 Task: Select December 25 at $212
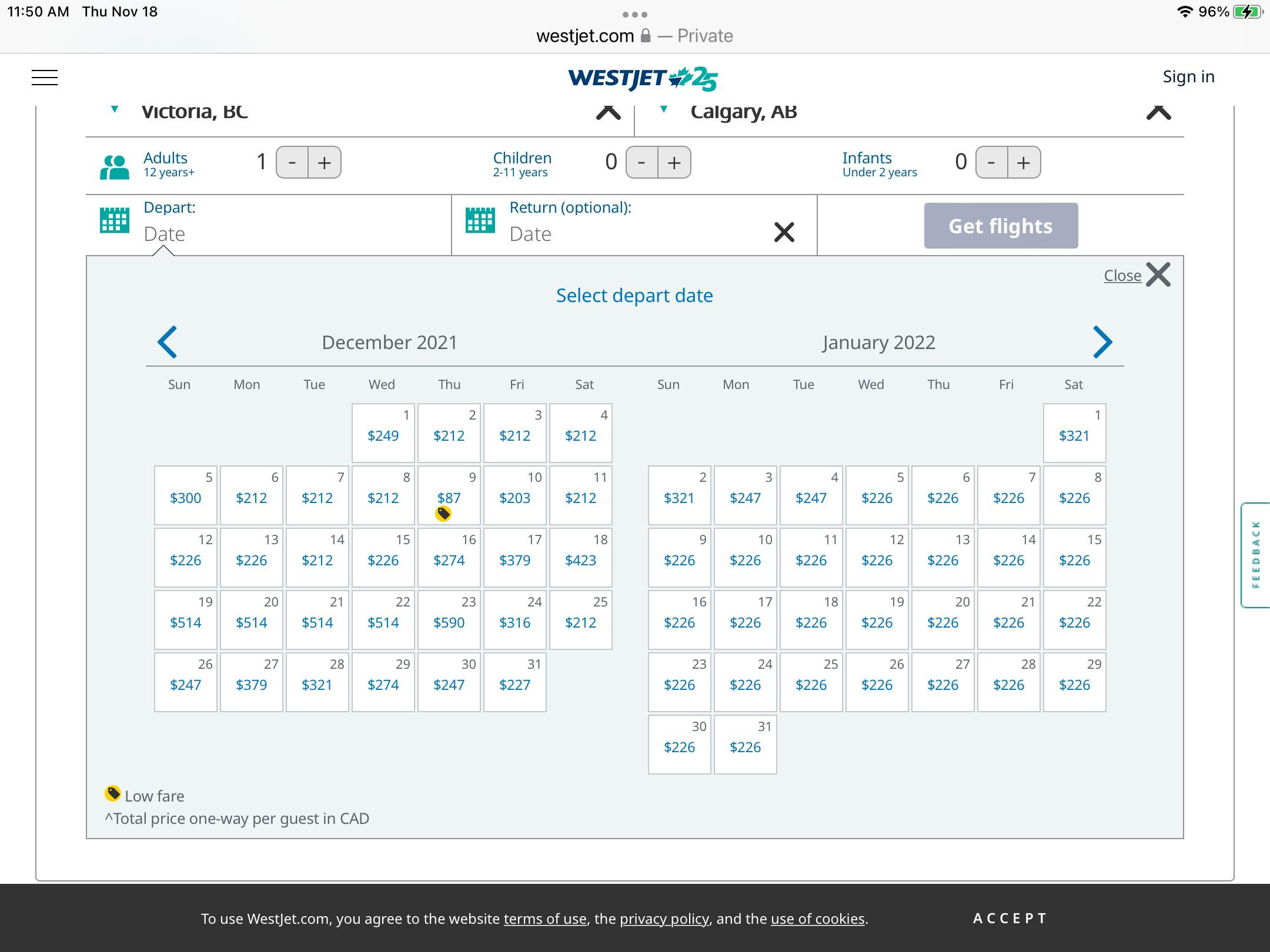581,620
